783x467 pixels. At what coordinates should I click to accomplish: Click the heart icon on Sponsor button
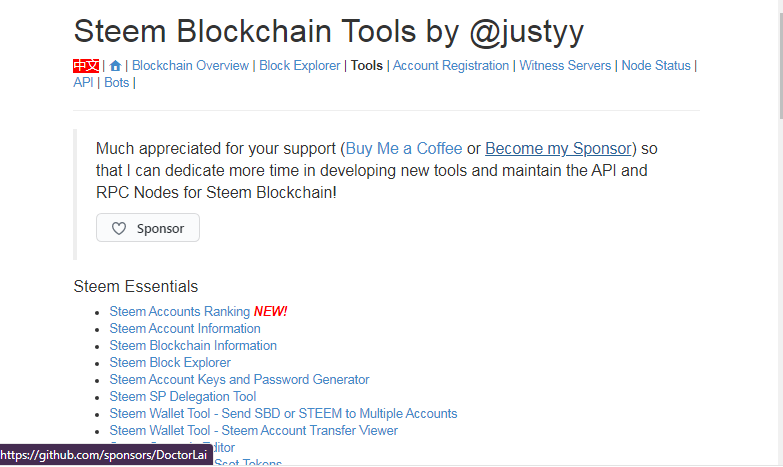pos(119,228)
